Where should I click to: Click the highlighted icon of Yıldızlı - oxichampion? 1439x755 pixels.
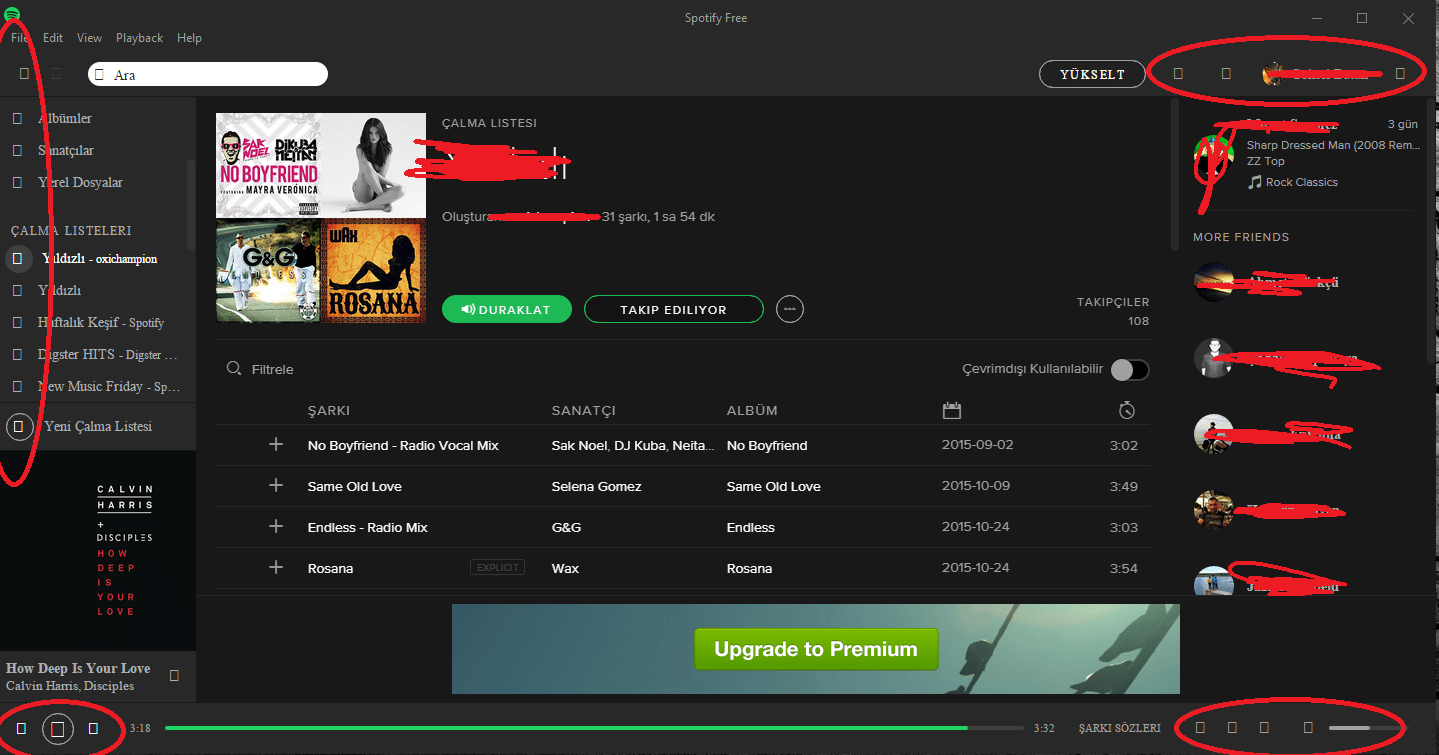pyautogui.click(x=17, y=259)
